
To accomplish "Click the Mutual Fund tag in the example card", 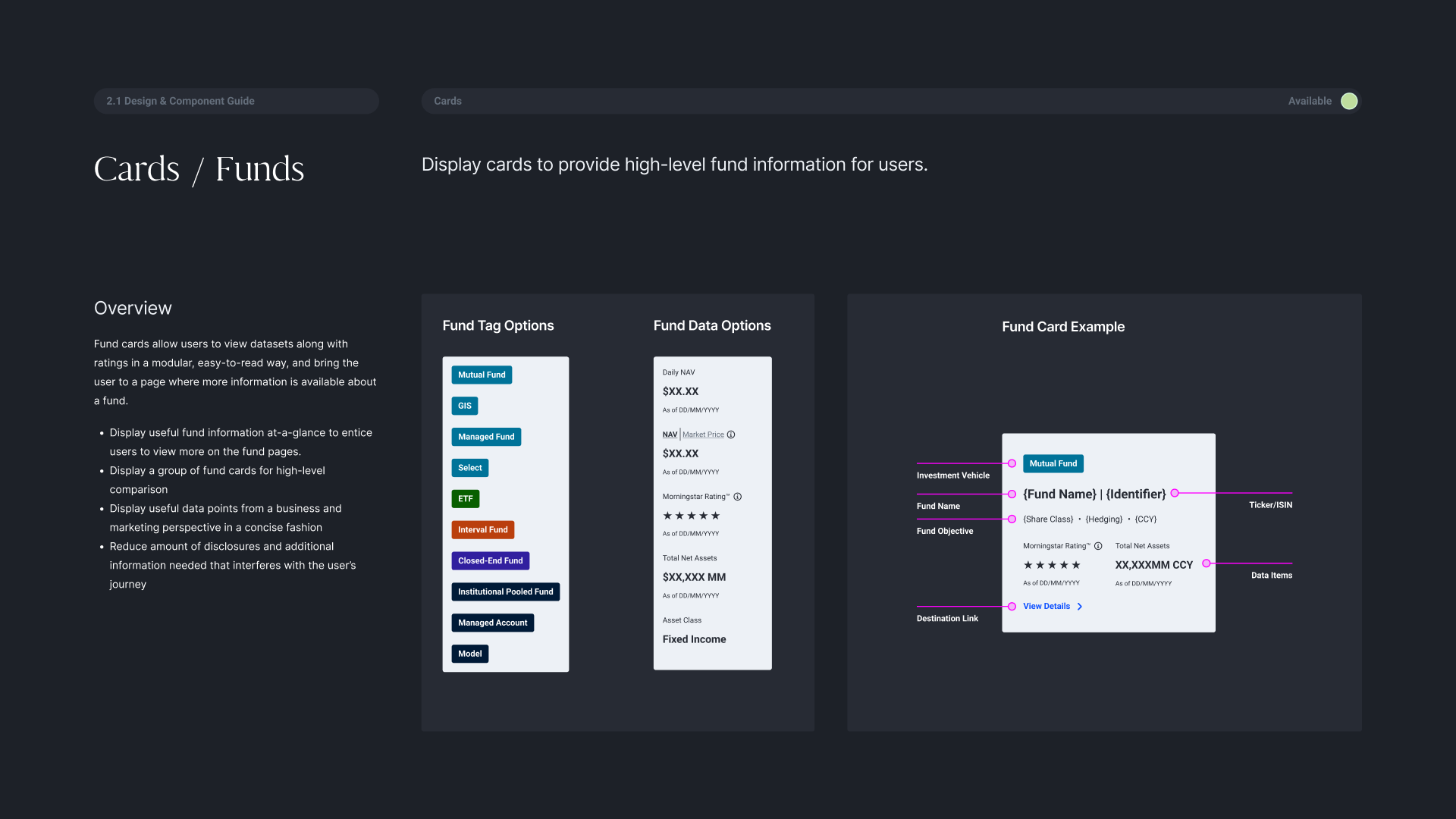I will pyautogui.click(x=1053, y=463).
